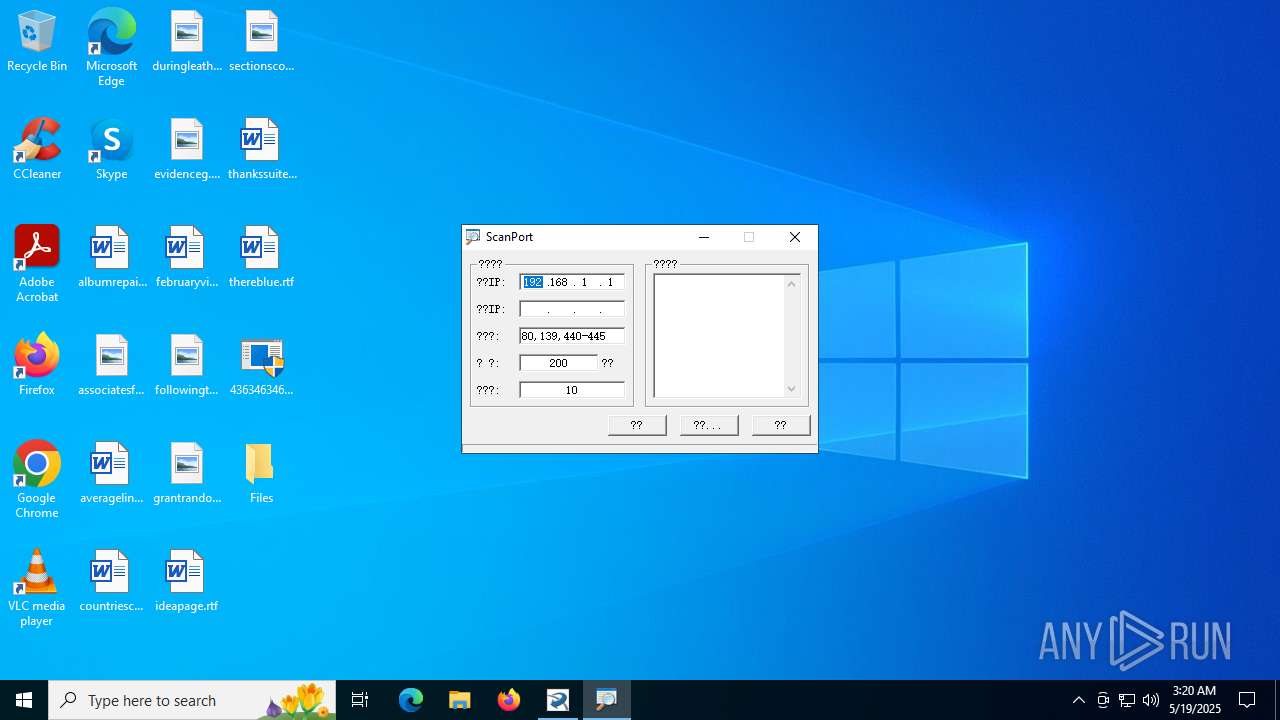Viewport: 1280px width, 720px height.
Task: Select the 436346346 executable icon
Action: pos(261,366)
